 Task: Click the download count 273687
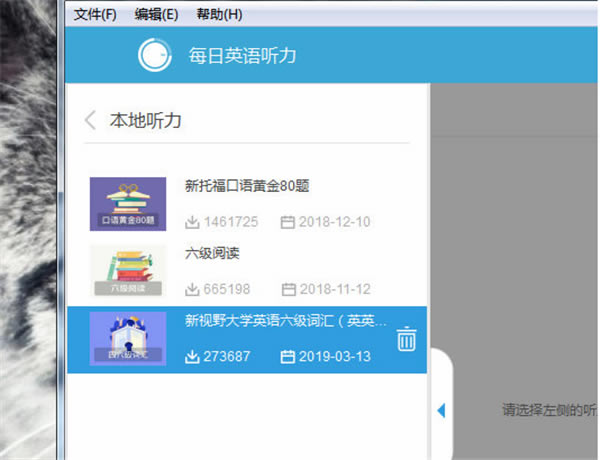coord(227,357)
